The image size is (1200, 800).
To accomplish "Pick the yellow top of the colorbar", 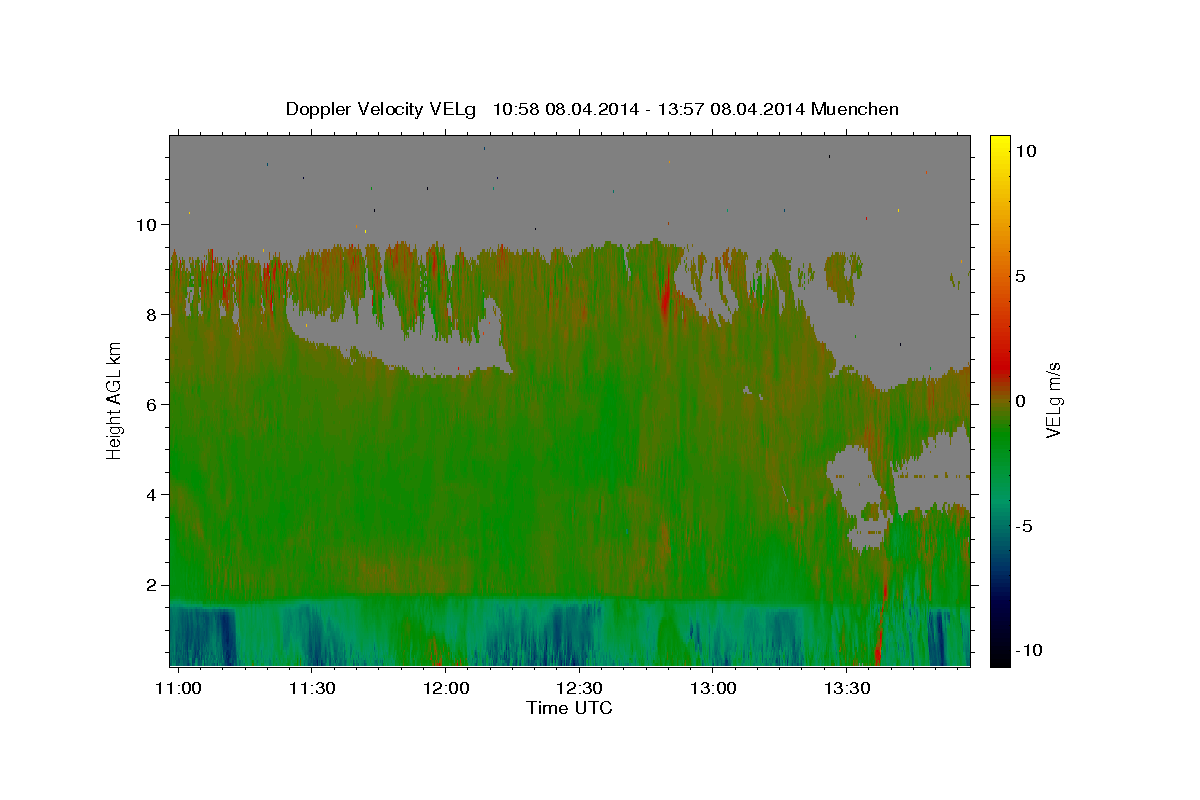I will coord(999,142).
